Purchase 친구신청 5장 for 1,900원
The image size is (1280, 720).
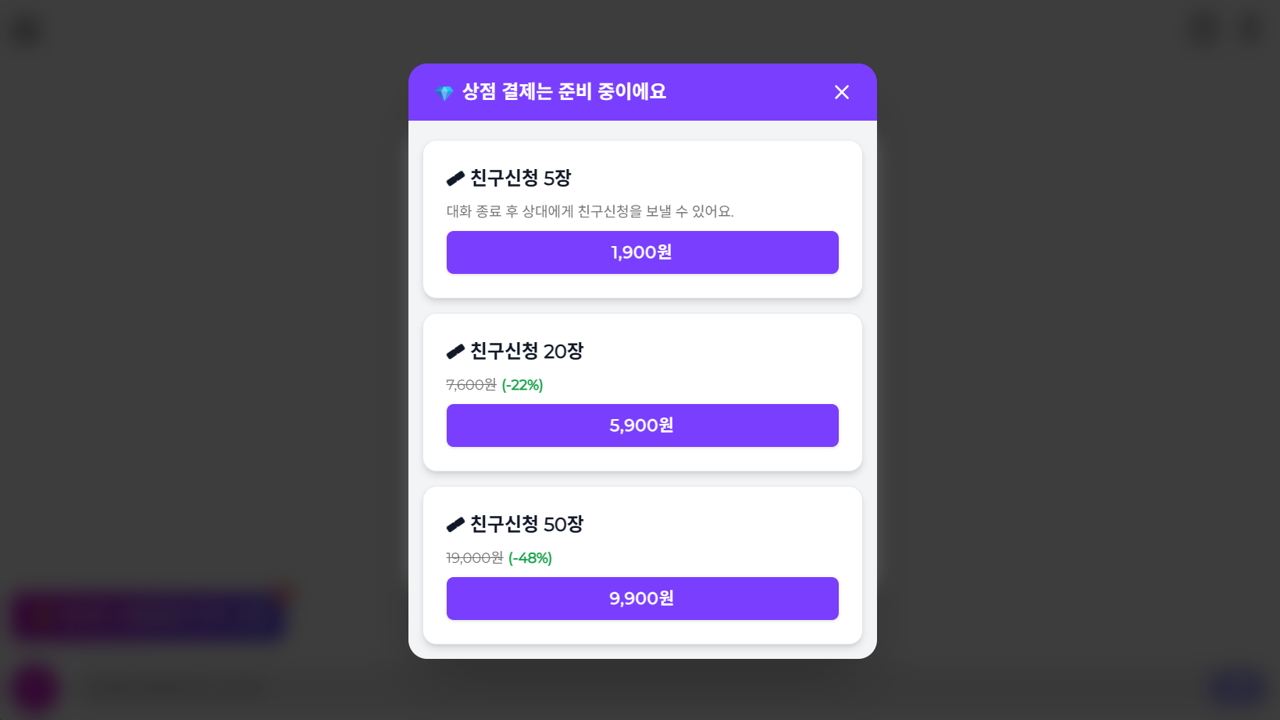coord(642,252)
